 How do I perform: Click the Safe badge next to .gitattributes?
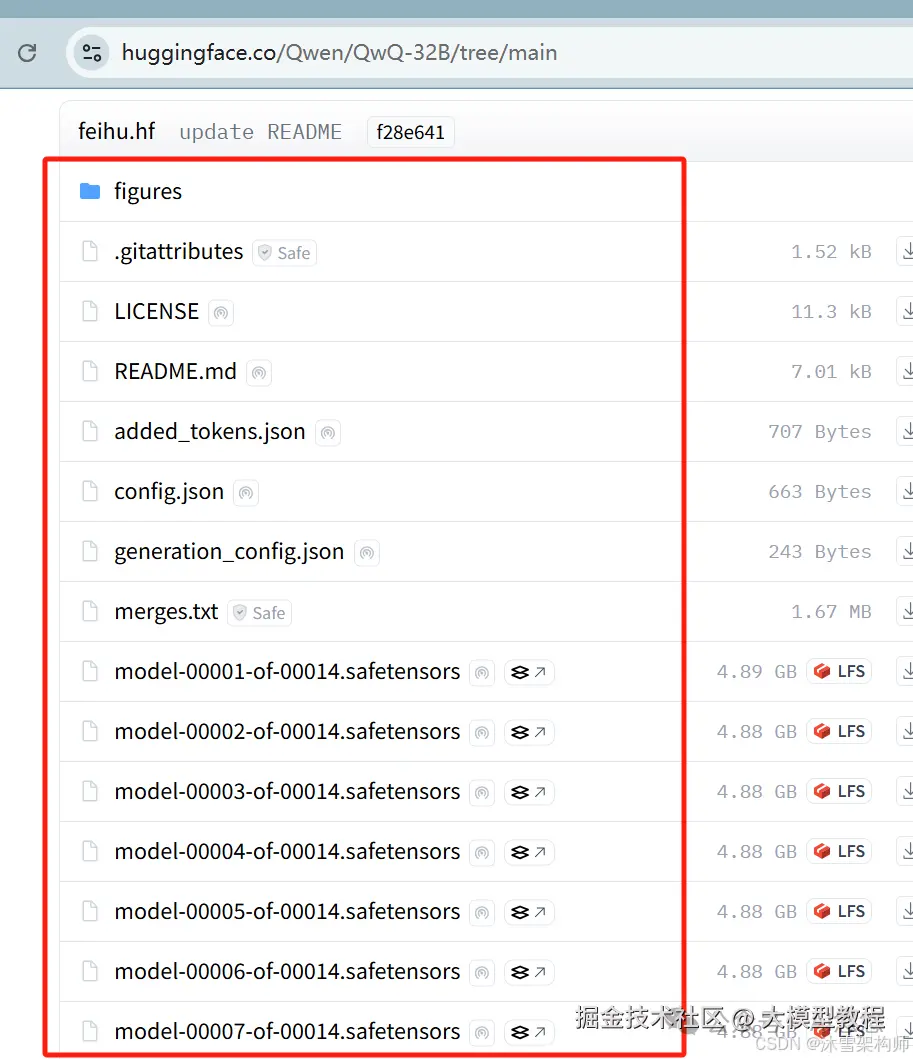284,253
